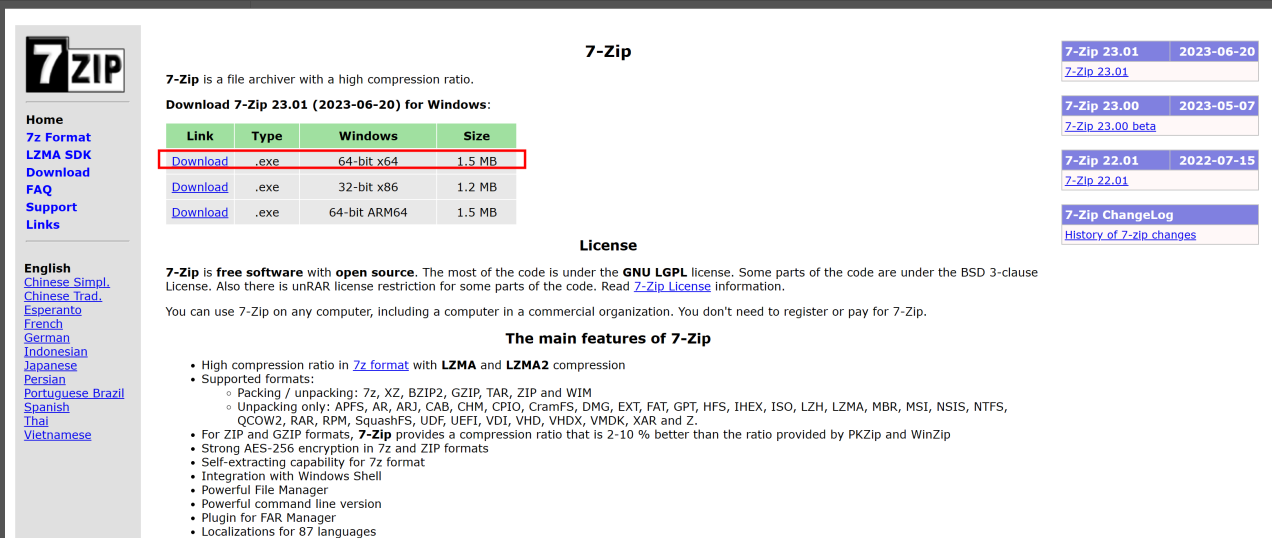Image resolution: width=1272 pixels, height=538 pixels.
Task: Open the 7-Zip 23.01 news link
Action: (x=1096, y=72)
